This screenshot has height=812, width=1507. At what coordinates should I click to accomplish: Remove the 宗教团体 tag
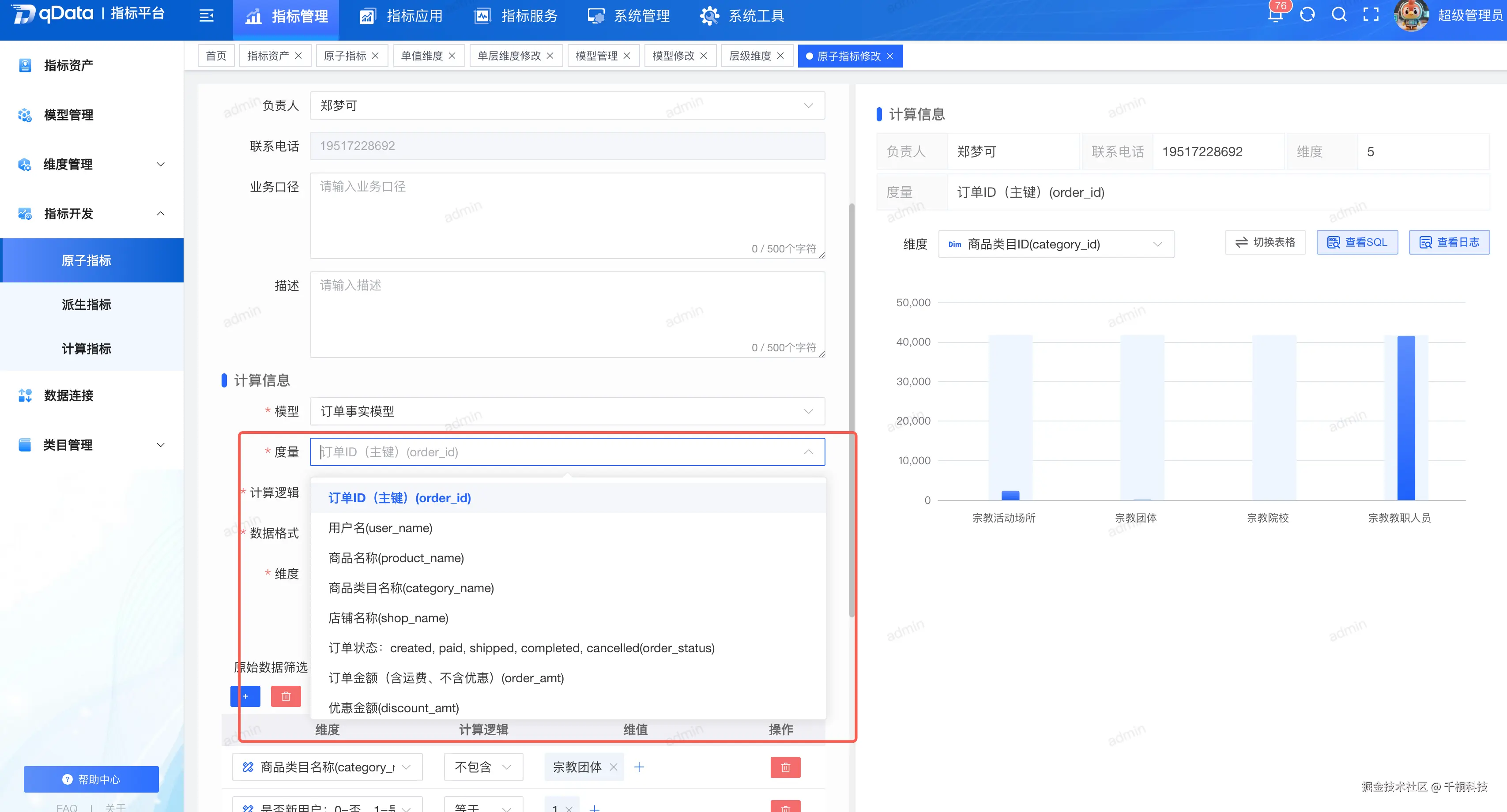click(x=613, y=767)
